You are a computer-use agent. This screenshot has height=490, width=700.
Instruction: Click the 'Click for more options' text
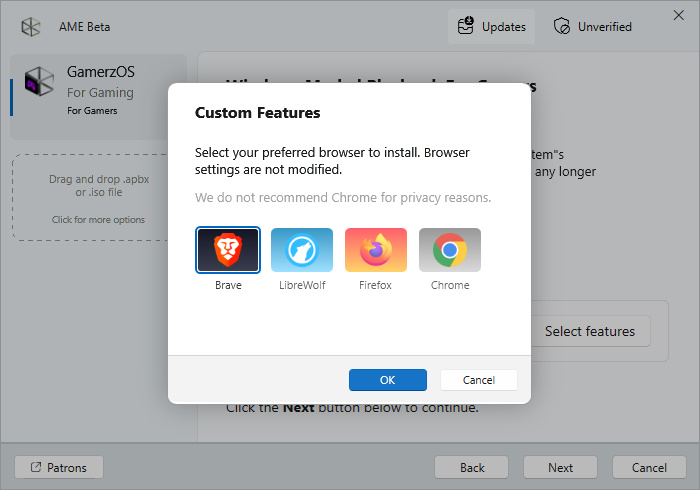click(x=98, y=220)
